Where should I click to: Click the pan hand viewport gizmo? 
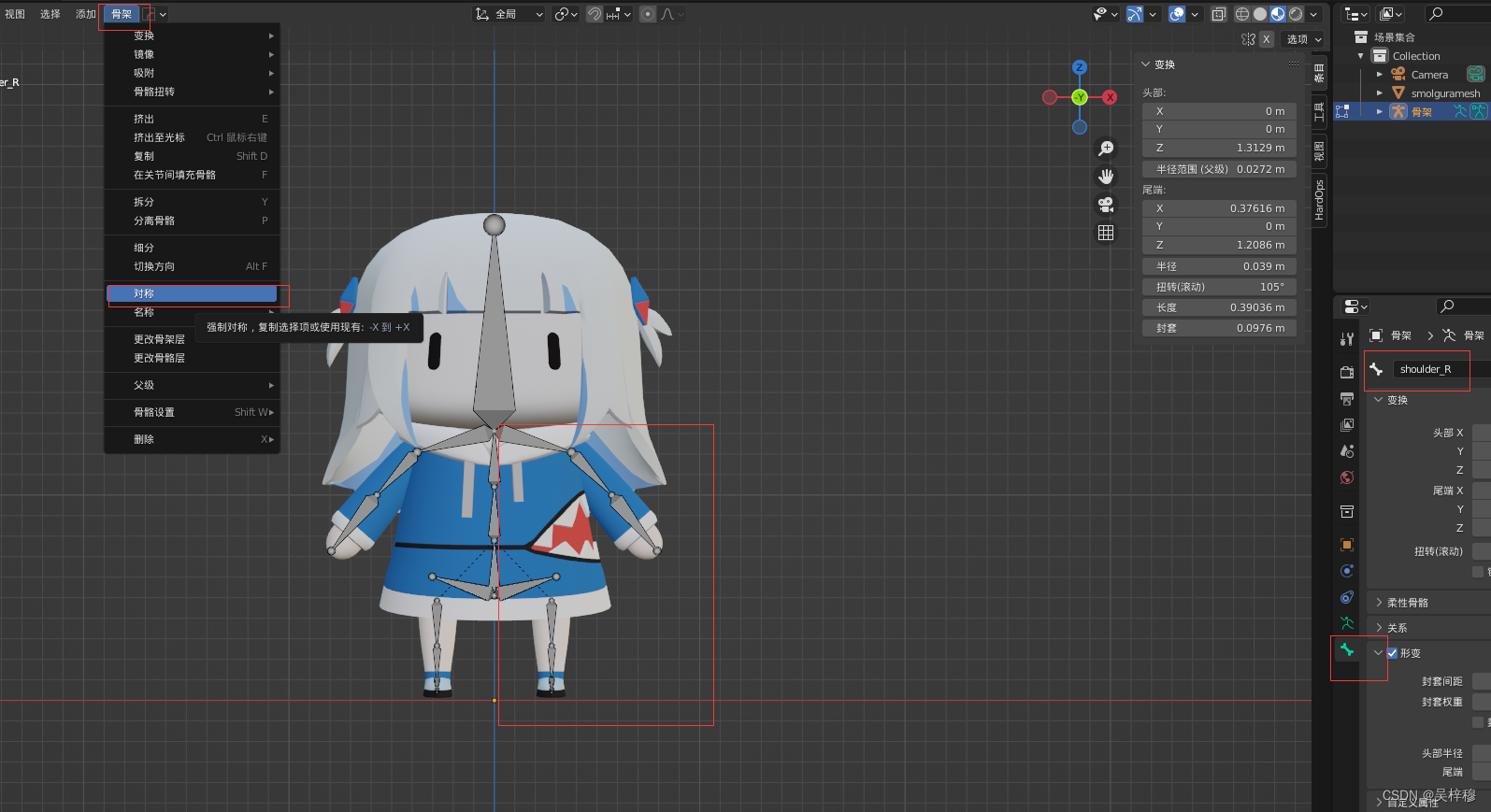tap(1106, 177)
